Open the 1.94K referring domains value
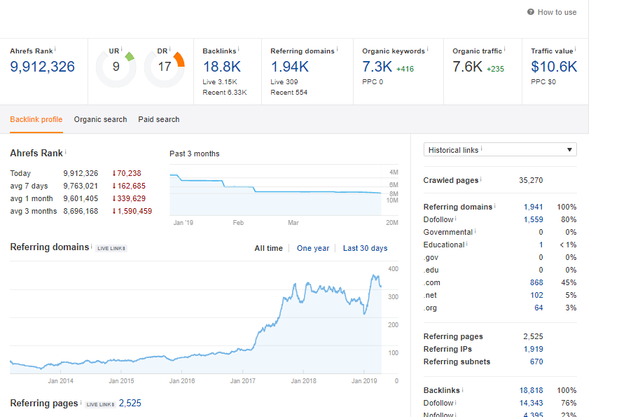The width and height of the screenshot is (640, 417). (290, 67)
